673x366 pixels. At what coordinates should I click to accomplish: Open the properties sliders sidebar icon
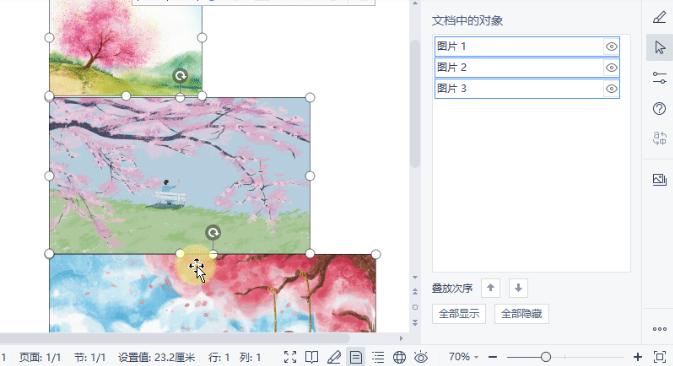point(659,78)
